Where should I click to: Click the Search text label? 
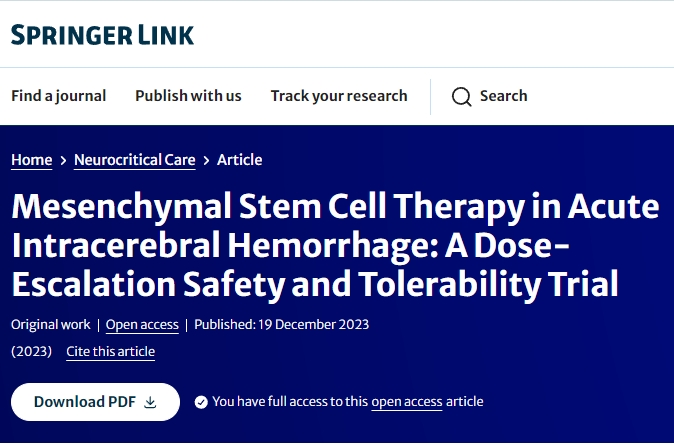tap(503, 96)
